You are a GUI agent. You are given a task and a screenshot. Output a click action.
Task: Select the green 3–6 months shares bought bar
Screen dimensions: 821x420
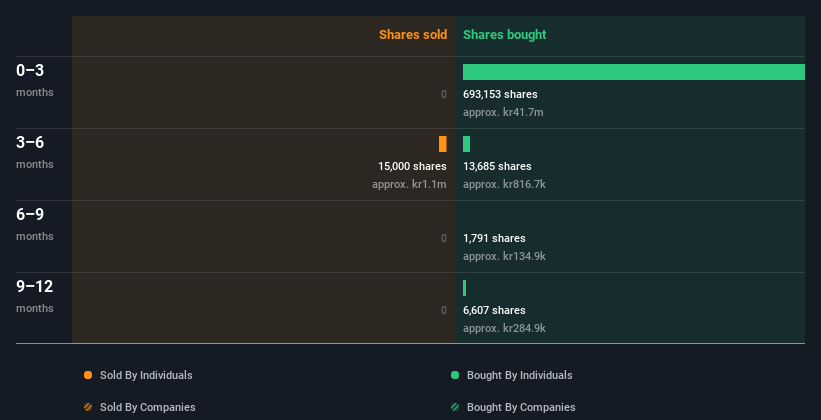pyautogui.click(x=467, y=144)
